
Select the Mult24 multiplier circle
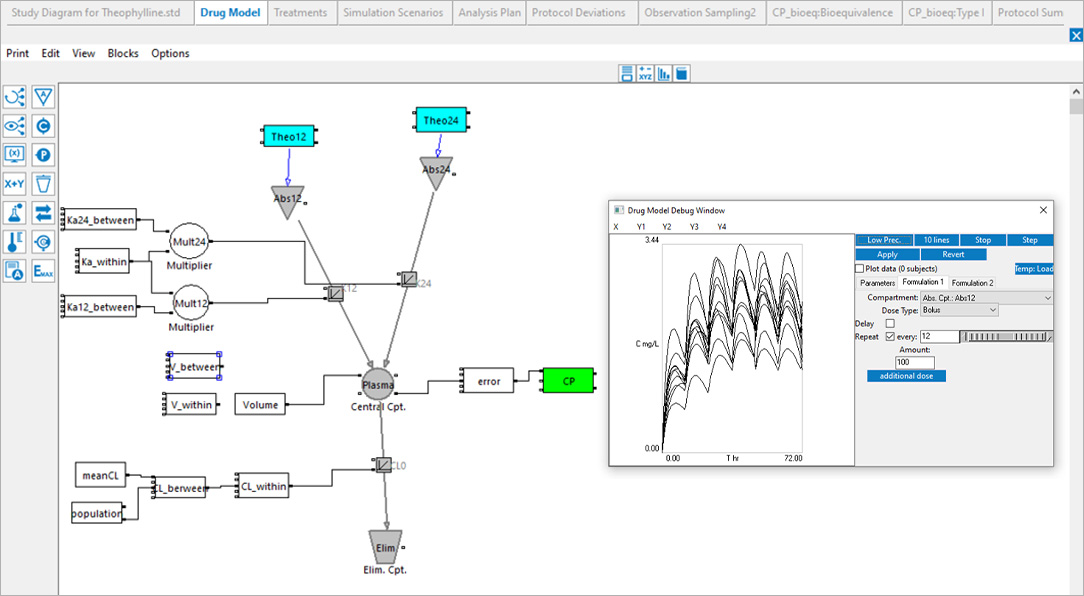tap(189, 242)
